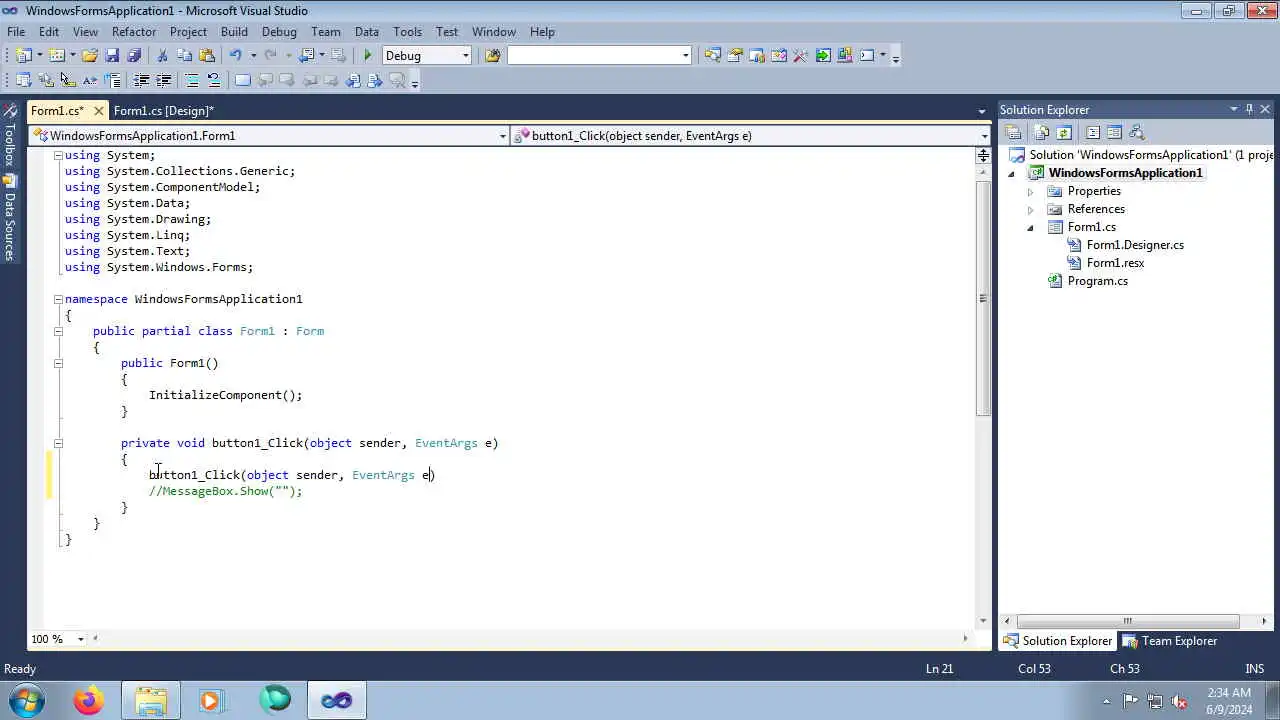Click View Class Diagram icon in Solution Explorer

[1136, 132]
